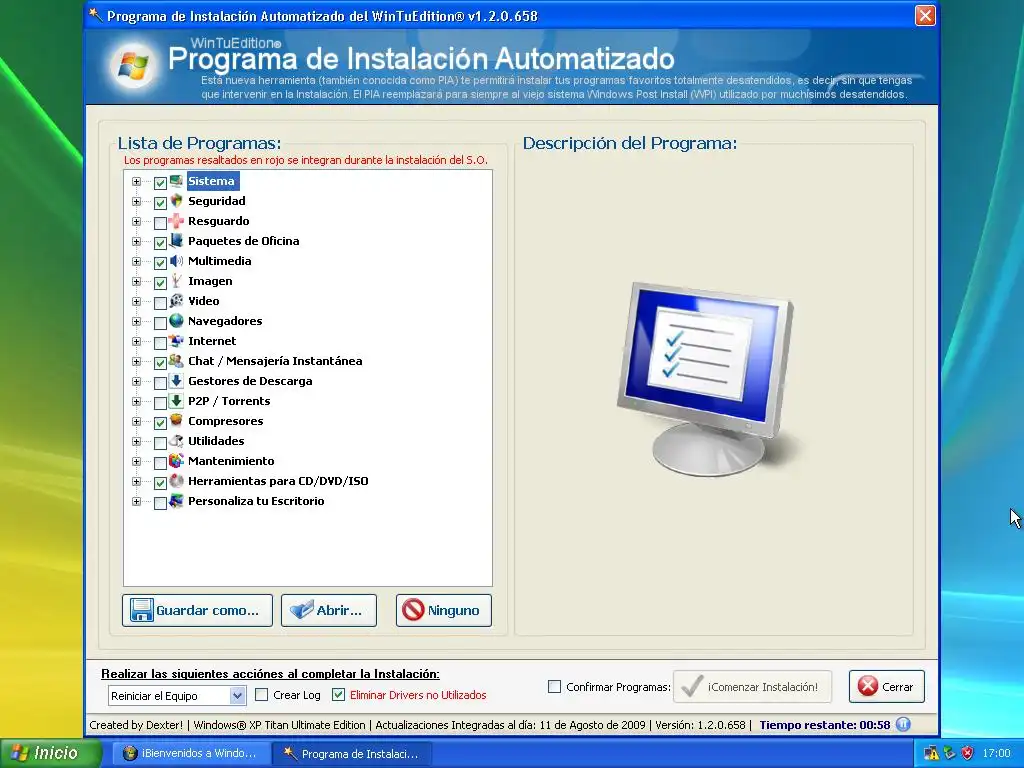Select the Navegadores tree label

pyautogui.click(x=225, y=321)
